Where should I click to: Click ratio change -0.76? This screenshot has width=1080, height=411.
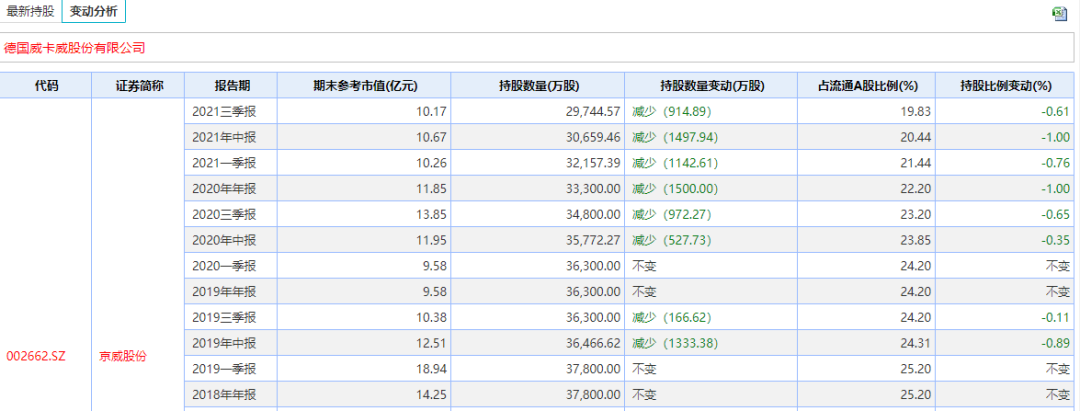tap(1057, 163)
